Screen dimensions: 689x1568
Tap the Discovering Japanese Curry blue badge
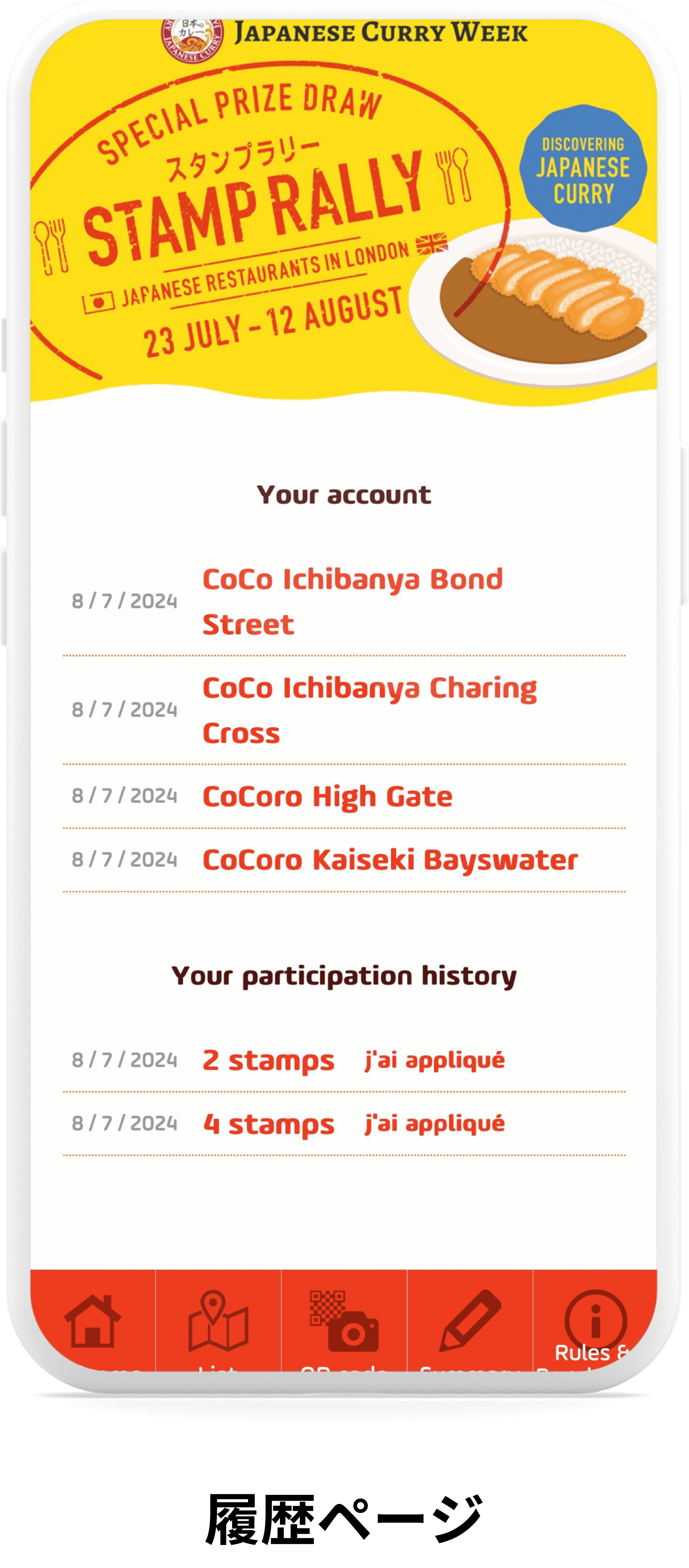coord(583,168)
